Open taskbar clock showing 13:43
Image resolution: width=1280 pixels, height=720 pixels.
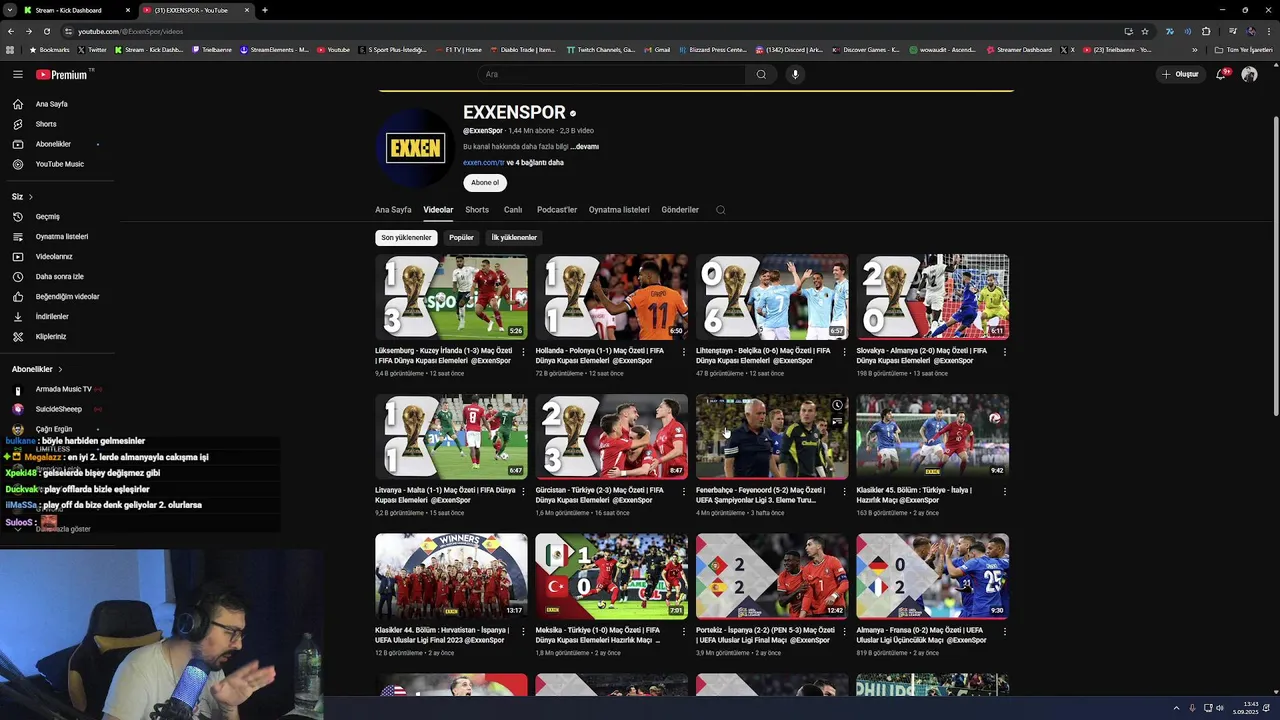coord(1245,708)
